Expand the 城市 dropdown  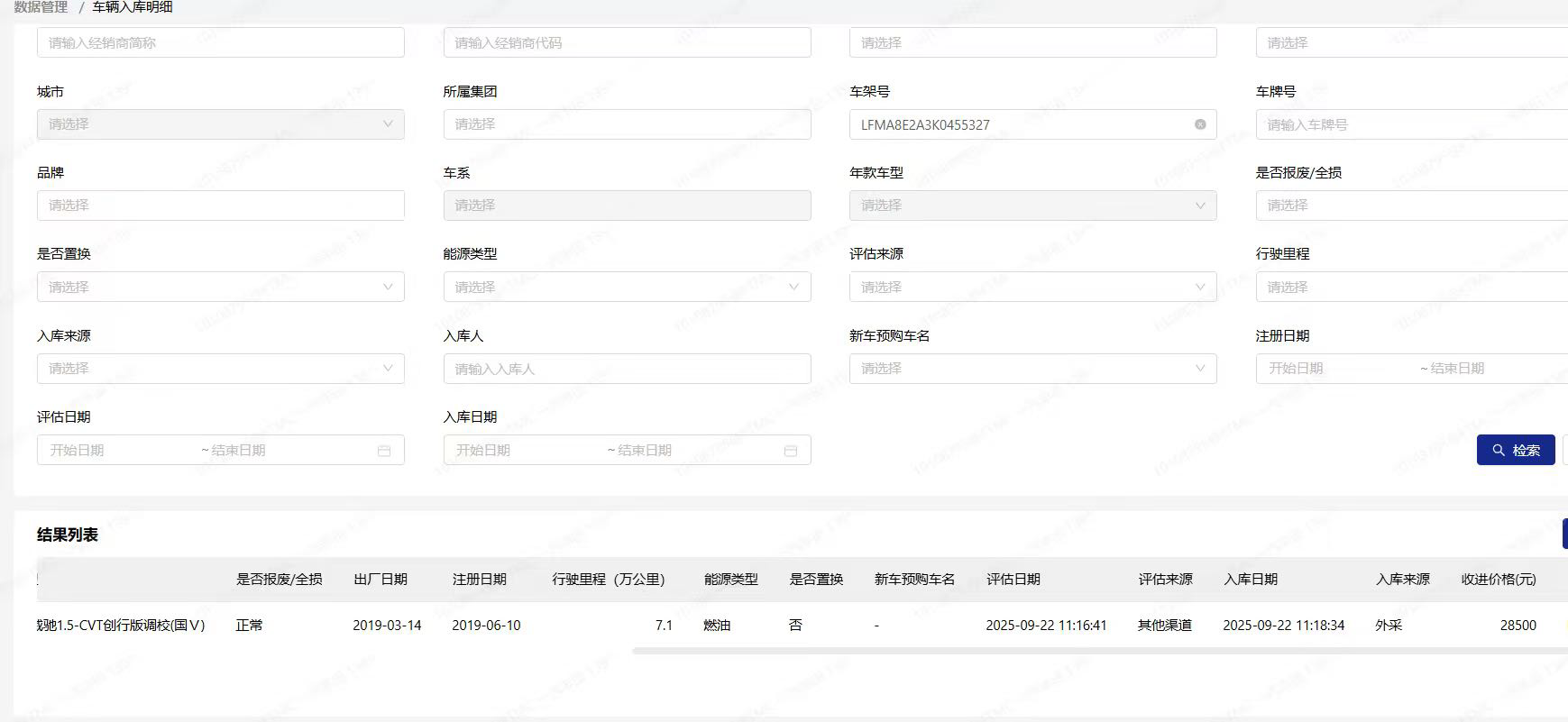pyautogui.click(x=221, y=124)
